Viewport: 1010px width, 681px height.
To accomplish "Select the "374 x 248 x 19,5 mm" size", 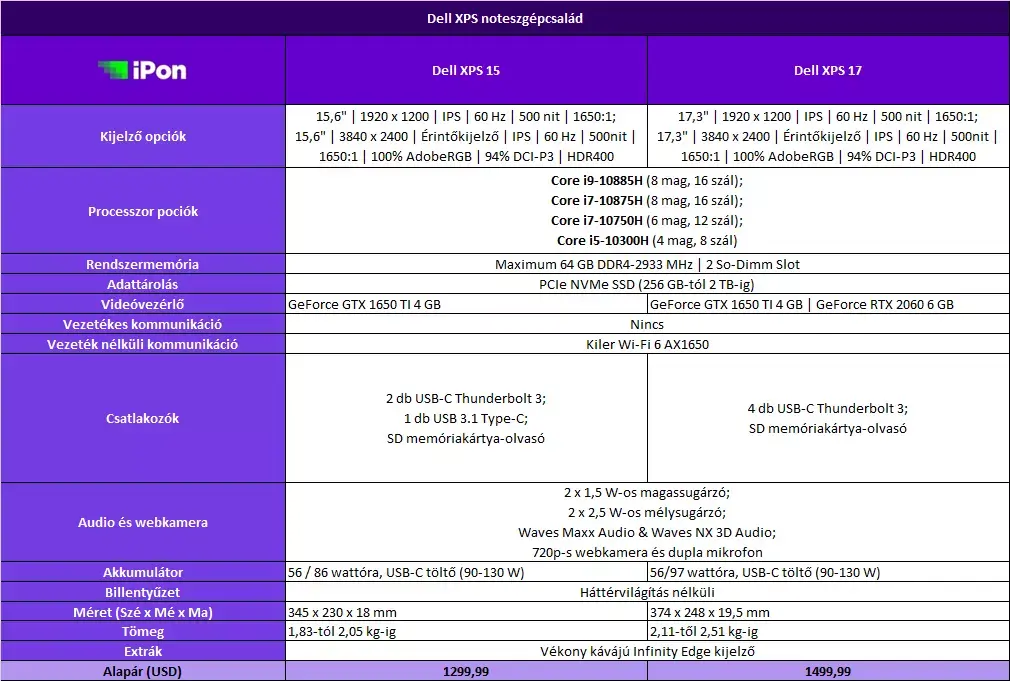I will point(710,612).
